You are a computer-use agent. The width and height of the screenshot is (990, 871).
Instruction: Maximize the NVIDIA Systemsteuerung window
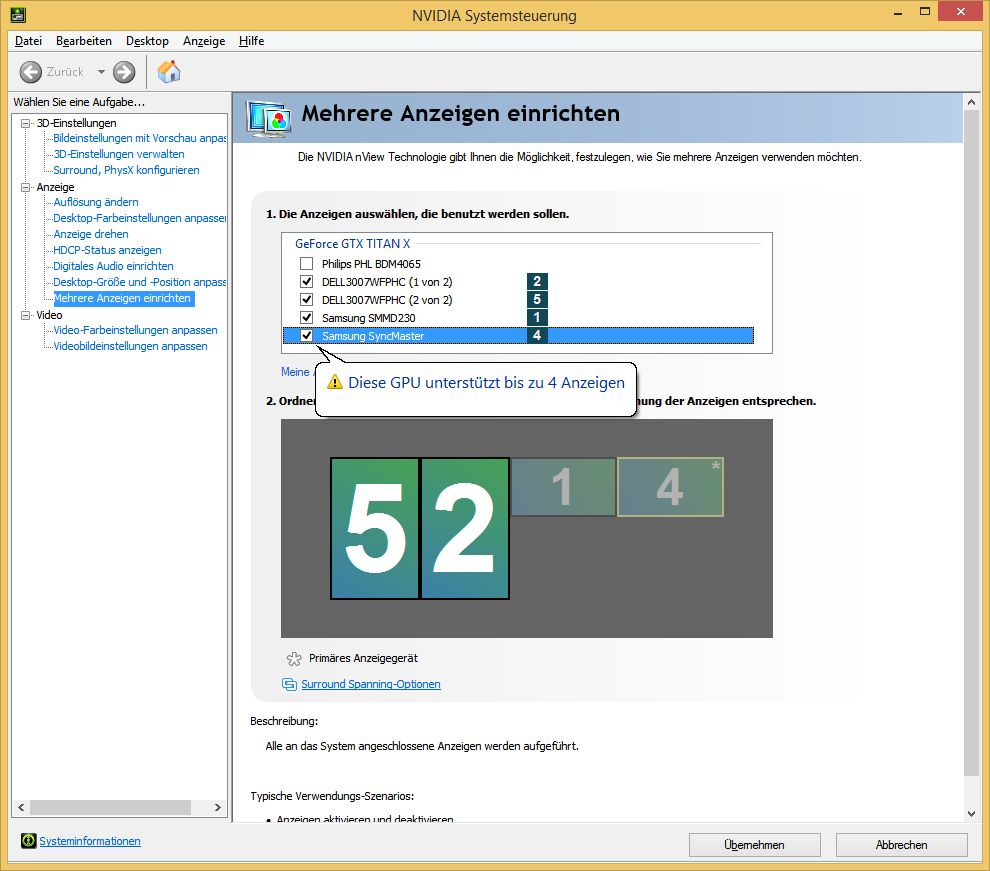[x=925, y=13]
